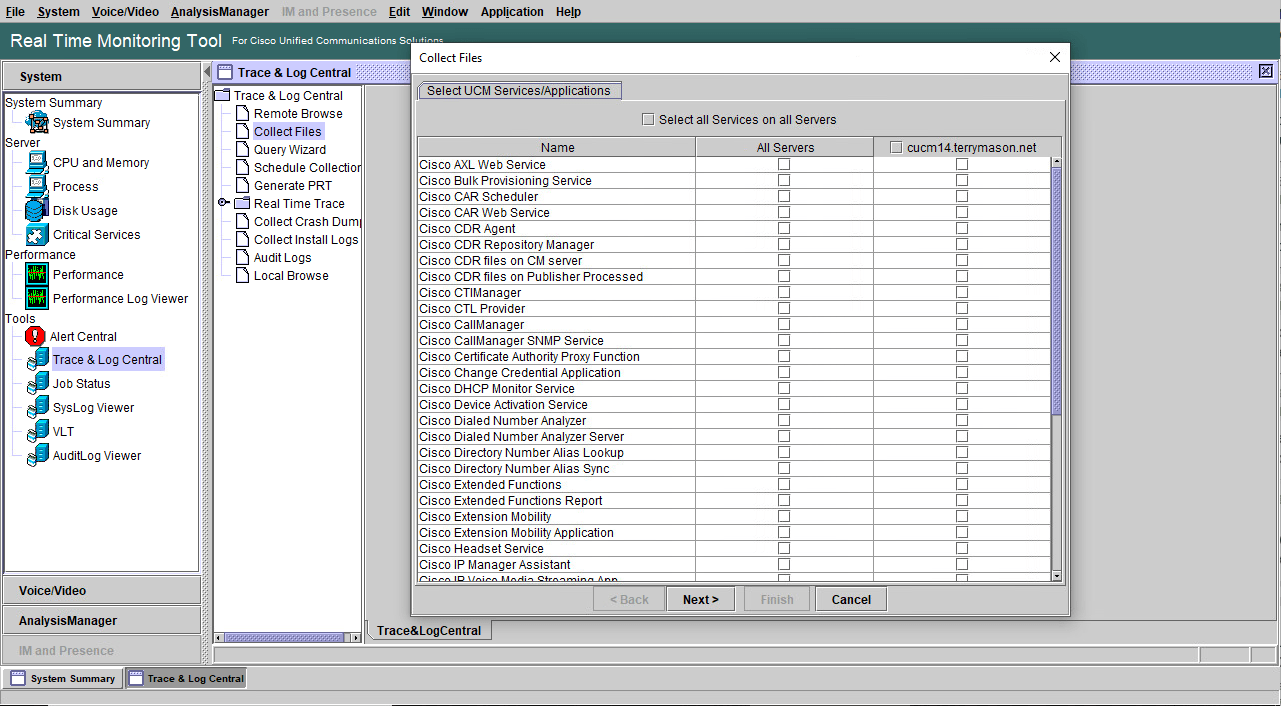Check All Servers box for Cisco CallManager
Image resolution: width=1281 pixels, height=706 pixels.
click(x=784, y=325)
